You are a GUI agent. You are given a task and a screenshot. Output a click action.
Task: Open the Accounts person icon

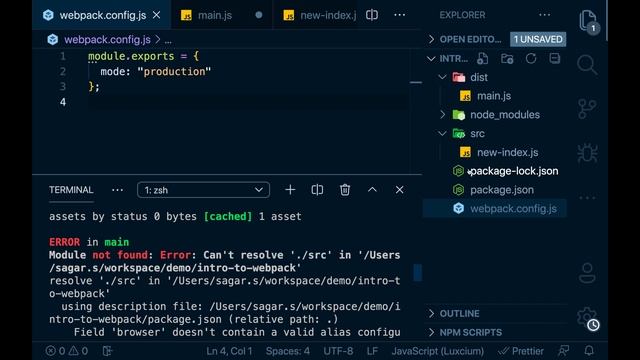(587, 273)
